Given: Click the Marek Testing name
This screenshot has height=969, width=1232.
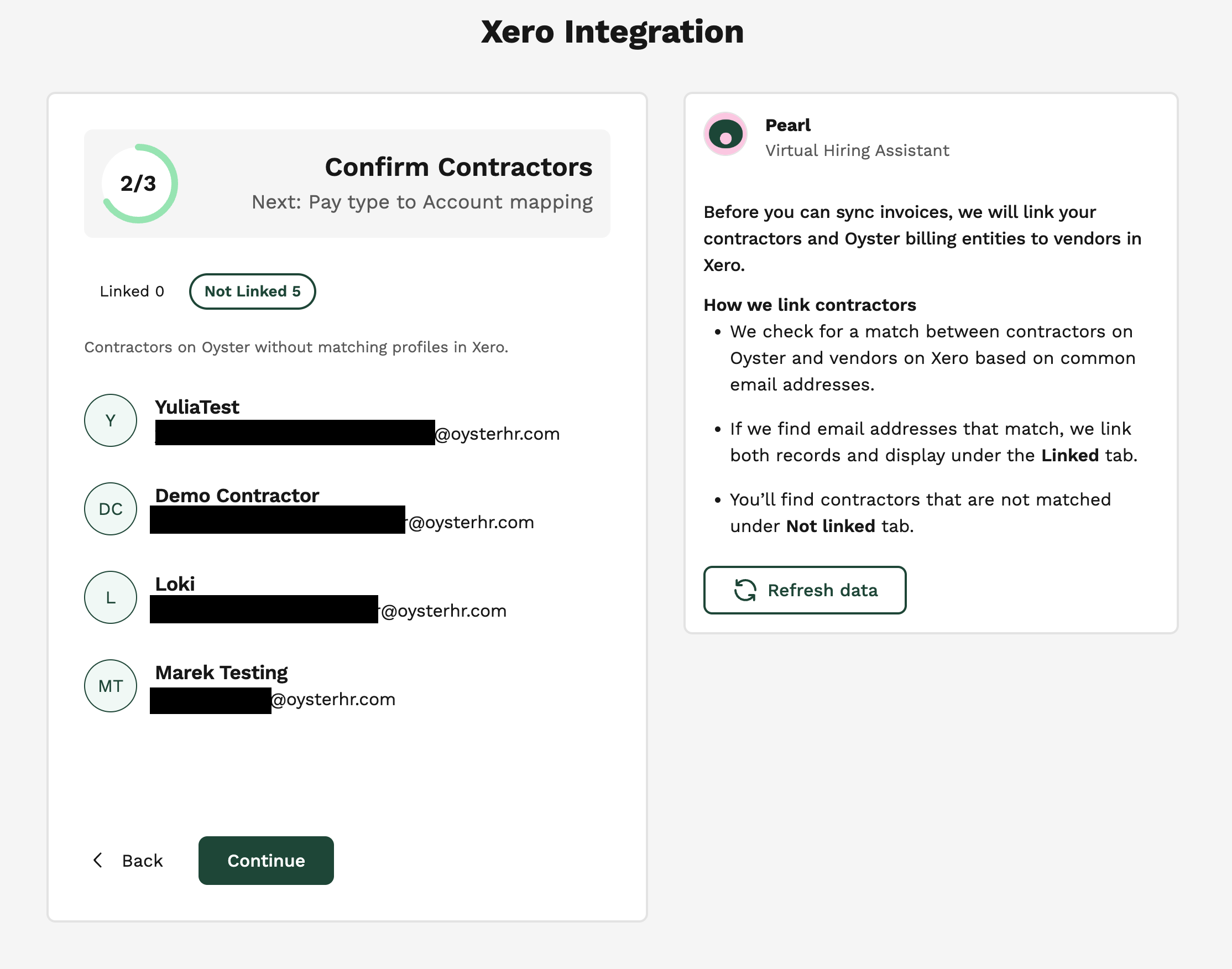Looking at the screenshot, I should pos(221,673).
